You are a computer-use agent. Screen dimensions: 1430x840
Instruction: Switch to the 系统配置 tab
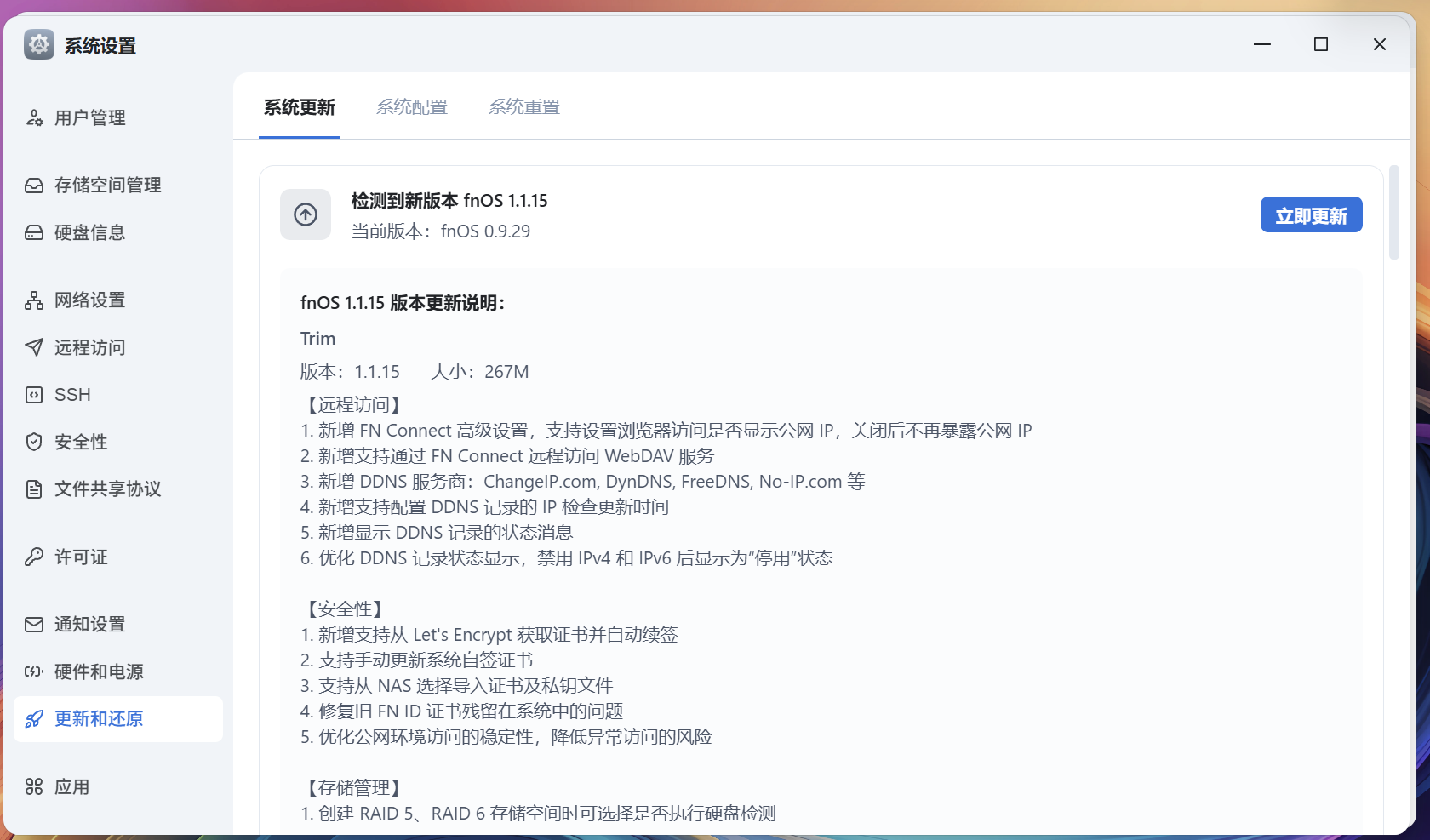click(412, 106)
